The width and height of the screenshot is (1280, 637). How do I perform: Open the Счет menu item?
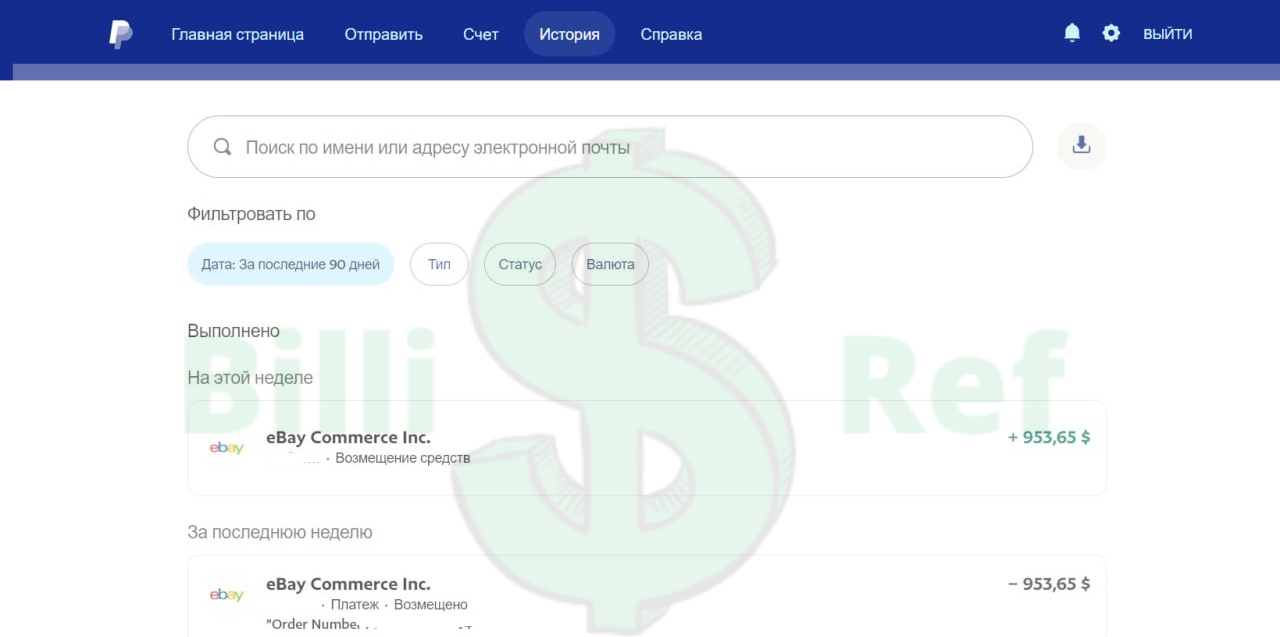click(481, 34)
